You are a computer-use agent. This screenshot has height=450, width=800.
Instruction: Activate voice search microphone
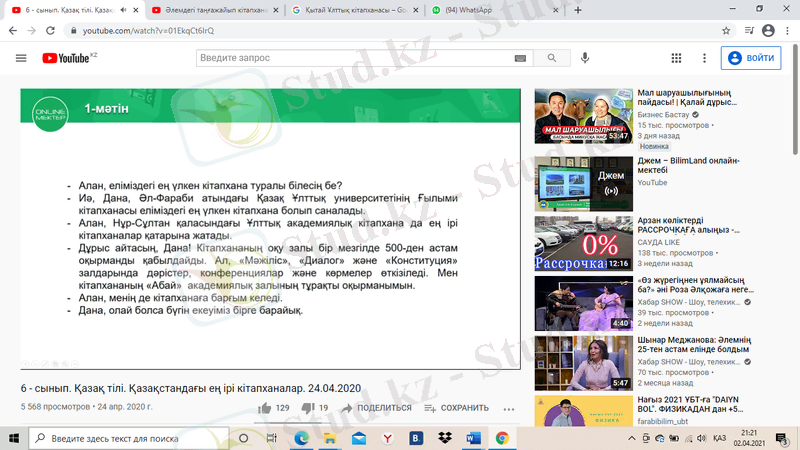coord(585,58)
